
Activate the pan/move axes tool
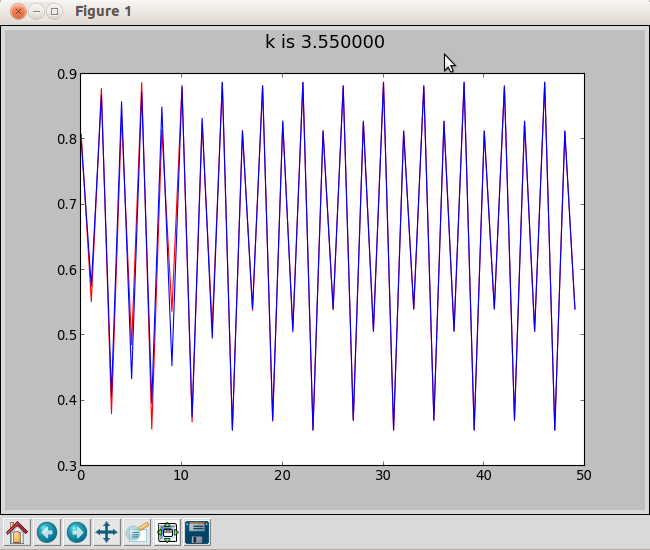tap(107, 532)
